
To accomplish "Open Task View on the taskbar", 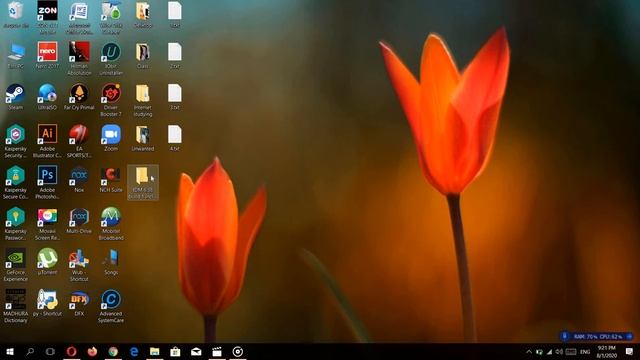I will coord(50,351).
